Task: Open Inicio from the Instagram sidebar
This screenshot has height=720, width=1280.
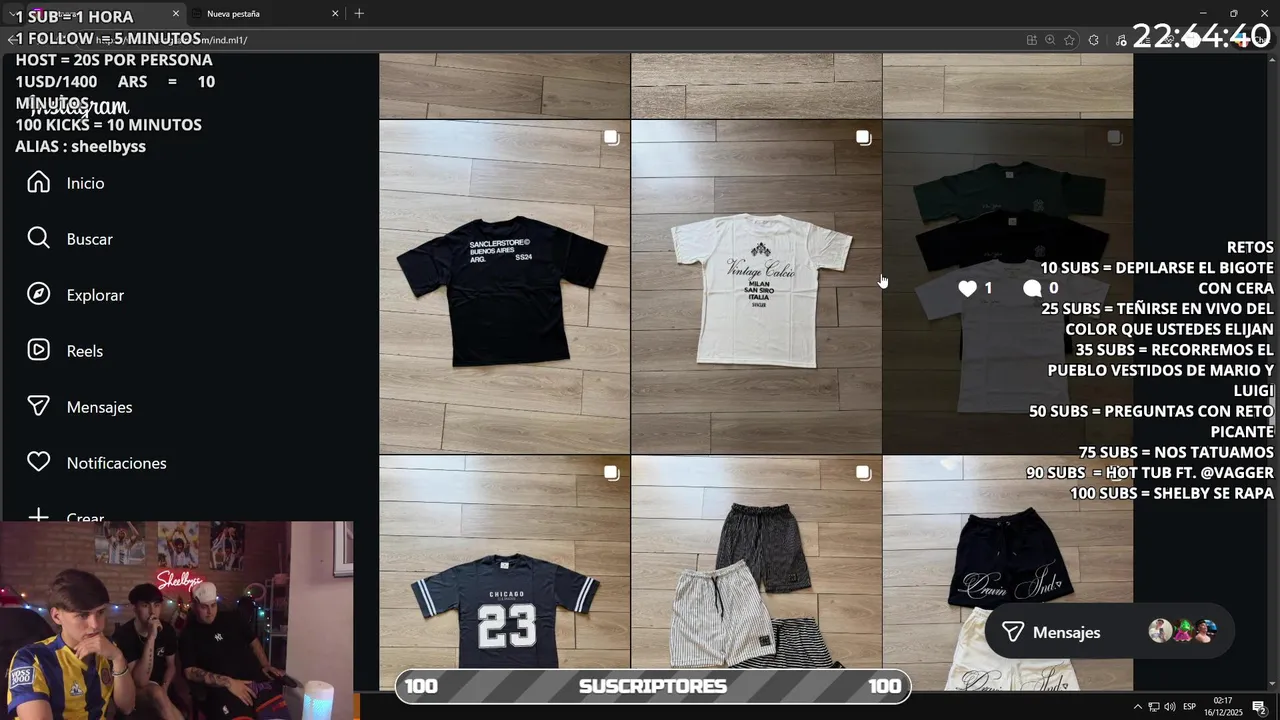Action: coord(66,183)
